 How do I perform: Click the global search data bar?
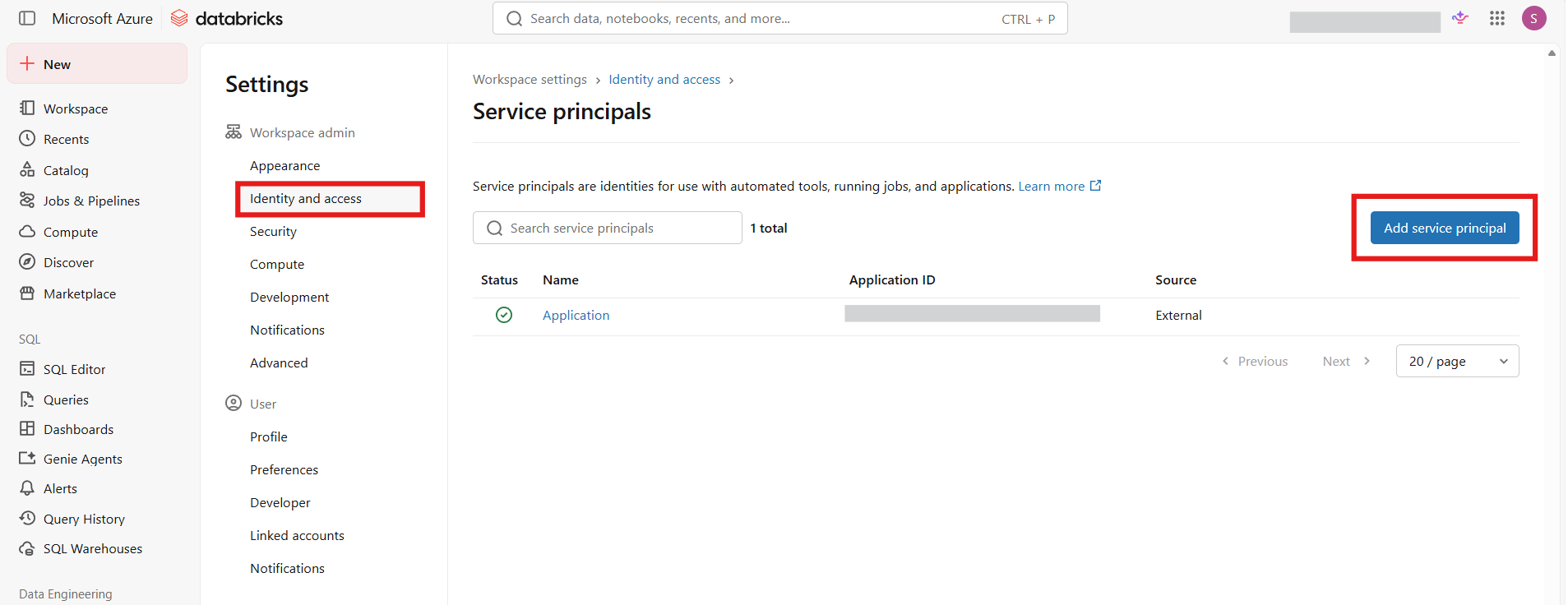pyautogui.click(x=780, y=18)
